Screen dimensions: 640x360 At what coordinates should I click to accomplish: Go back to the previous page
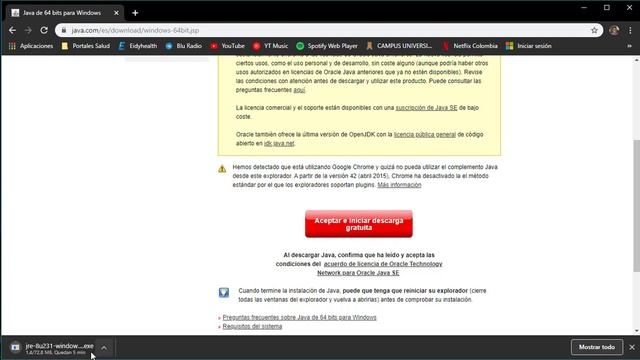12,30
